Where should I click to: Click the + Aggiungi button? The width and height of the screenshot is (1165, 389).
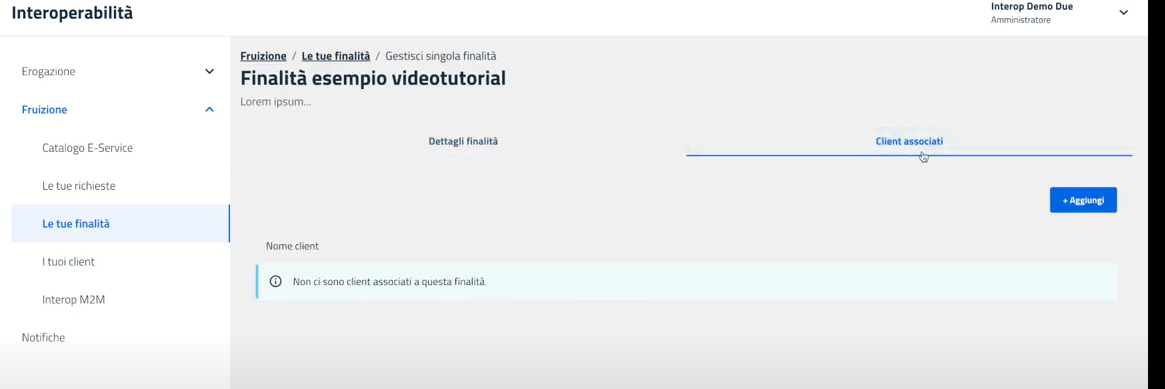1083,200
